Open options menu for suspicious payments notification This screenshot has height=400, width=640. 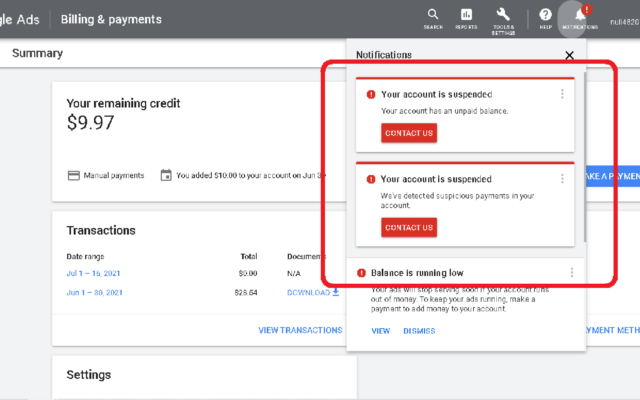click(x=562, y=178)
